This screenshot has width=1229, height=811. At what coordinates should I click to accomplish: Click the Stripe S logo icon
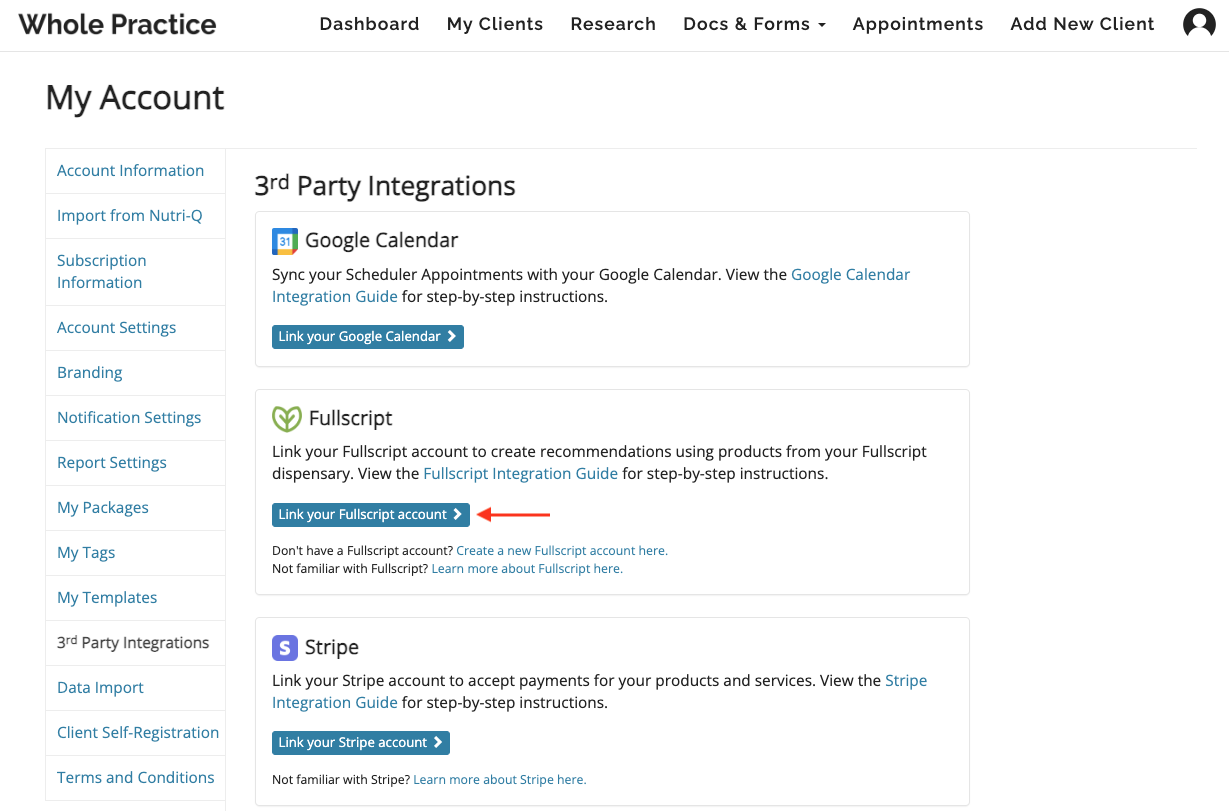point(285,647)
